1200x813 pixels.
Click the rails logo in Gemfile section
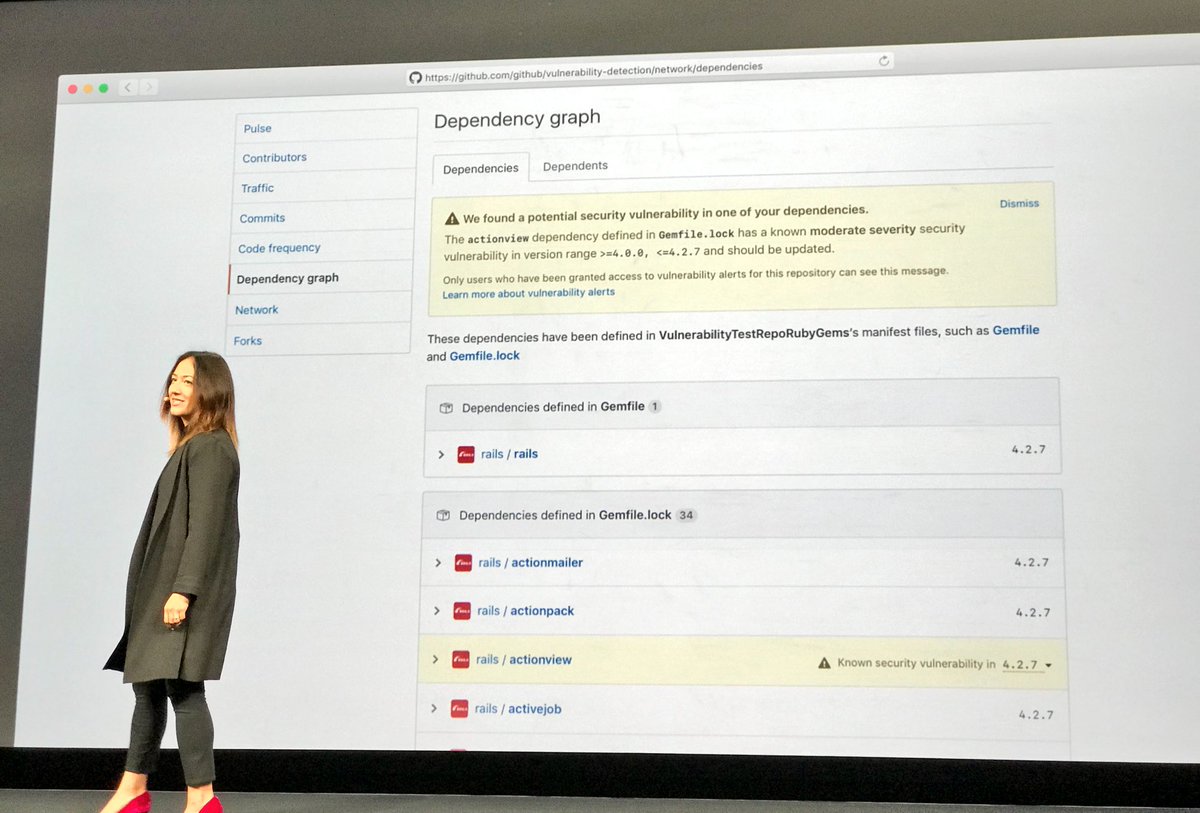(466, 453)
